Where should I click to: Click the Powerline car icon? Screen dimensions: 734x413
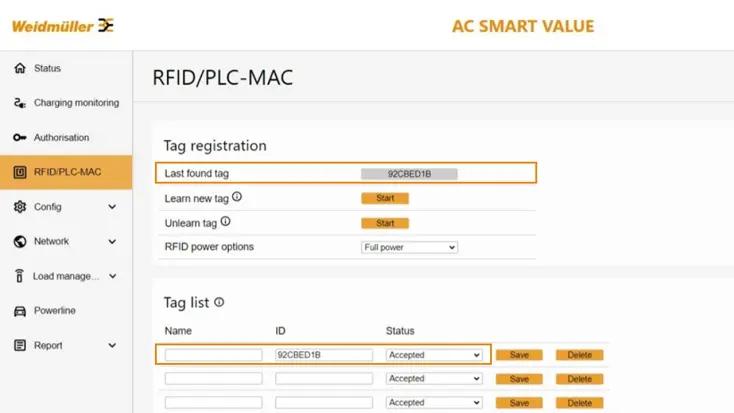coord(19,311)
